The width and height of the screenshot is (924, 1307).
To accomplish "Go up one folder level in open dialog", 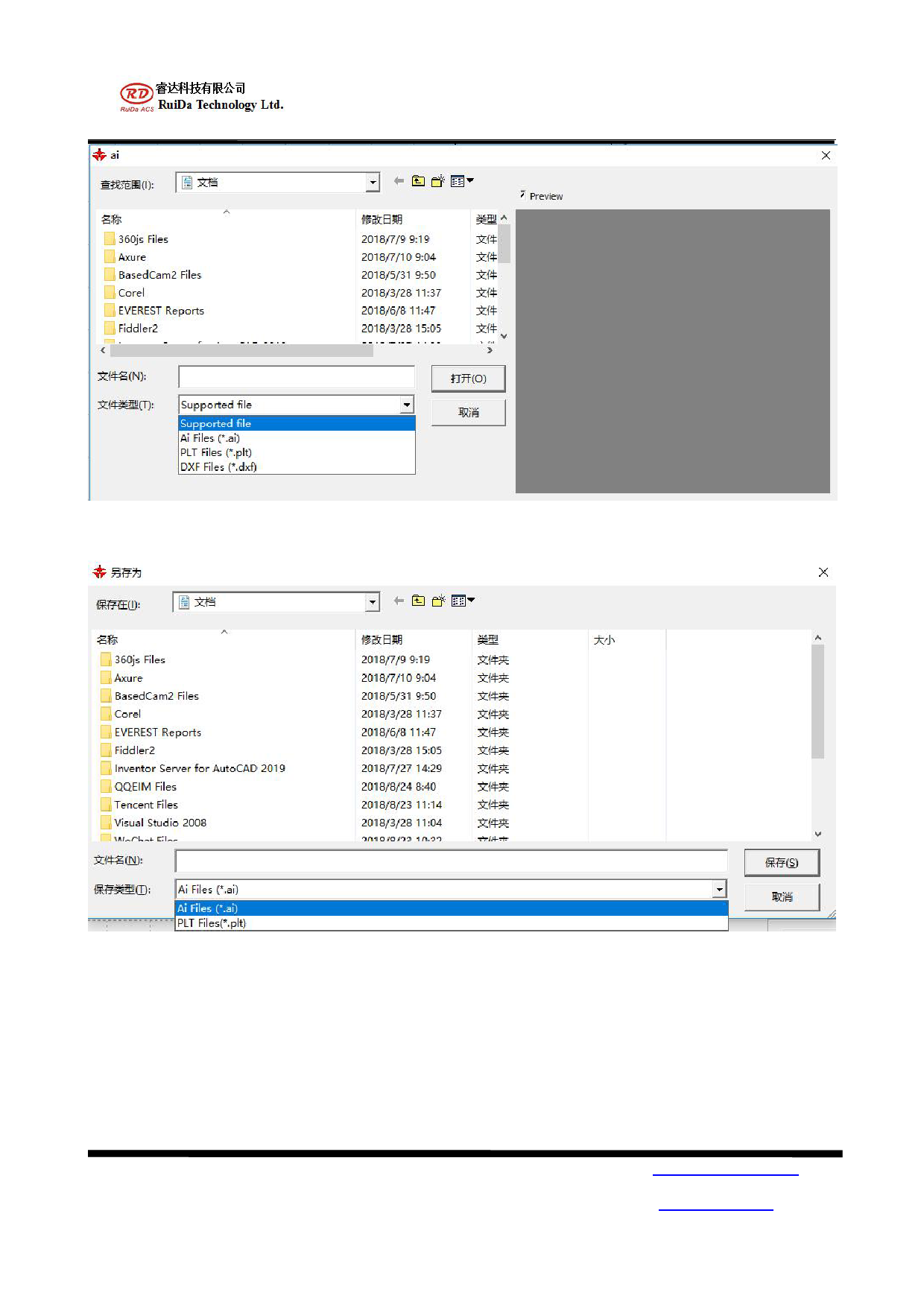I will pyautogui.click(x=419, y=181).
